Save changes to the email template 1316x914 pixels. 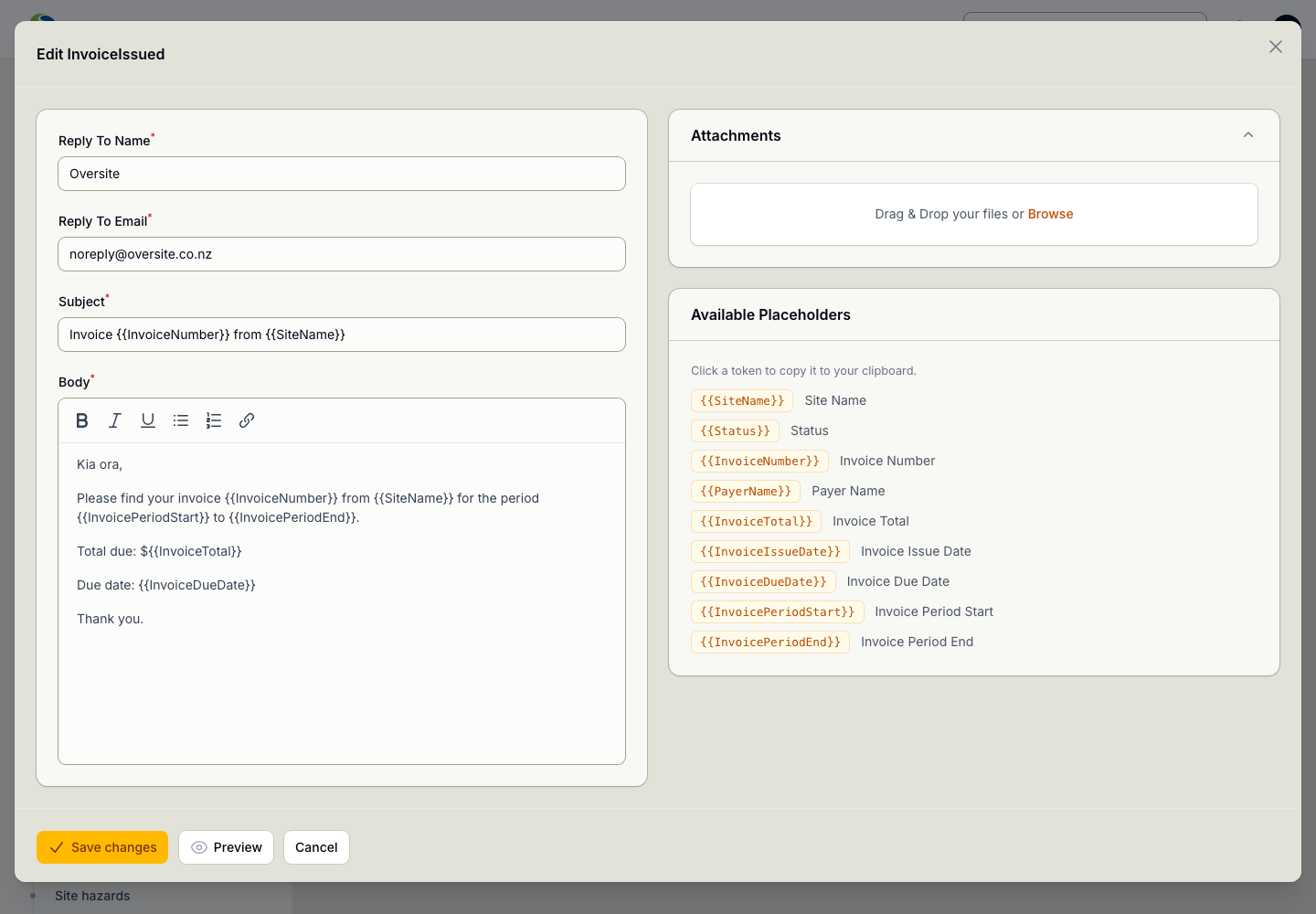(x=102, y=847)
